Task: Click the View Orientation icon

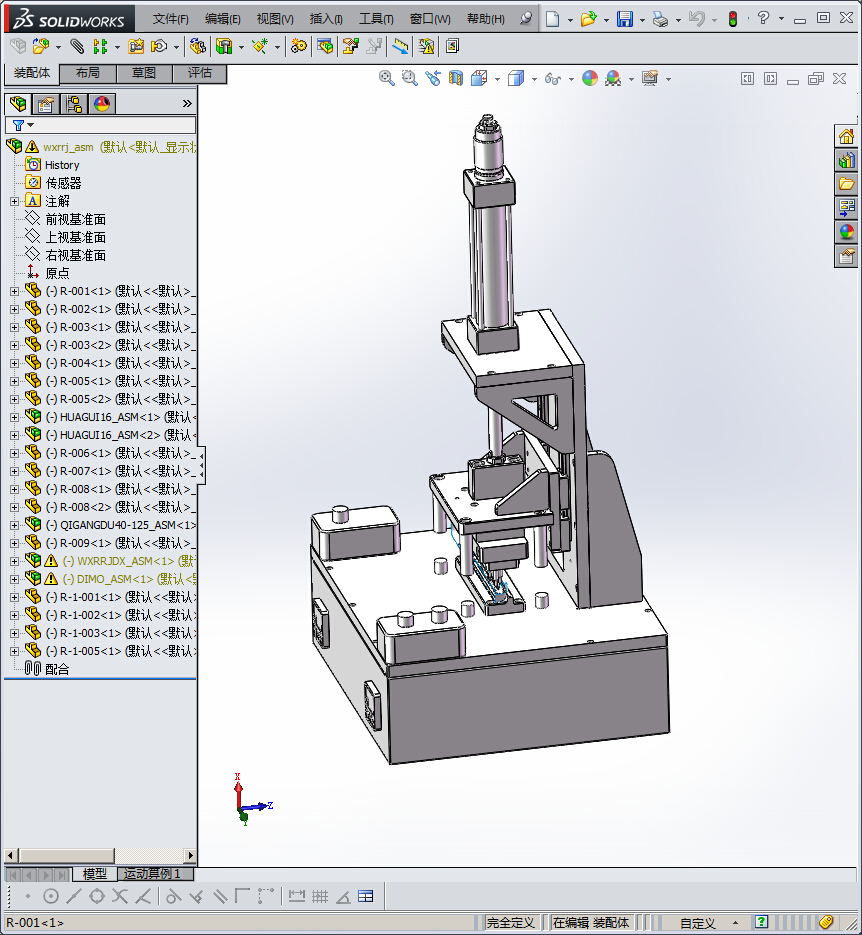Action: coord(479,78)
